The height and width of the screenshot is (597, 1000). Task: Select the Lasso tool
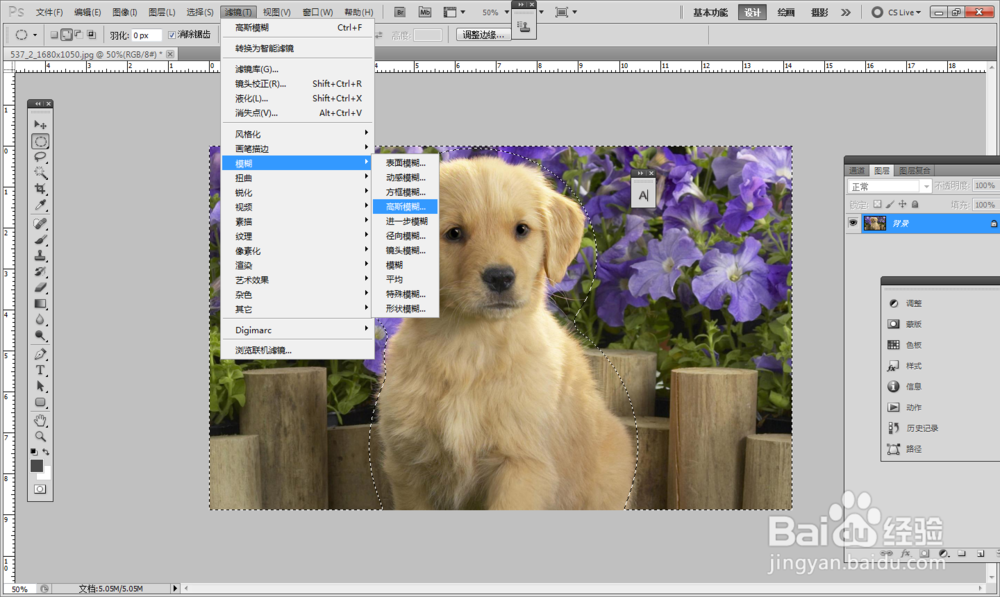click(x=40, y=157)
